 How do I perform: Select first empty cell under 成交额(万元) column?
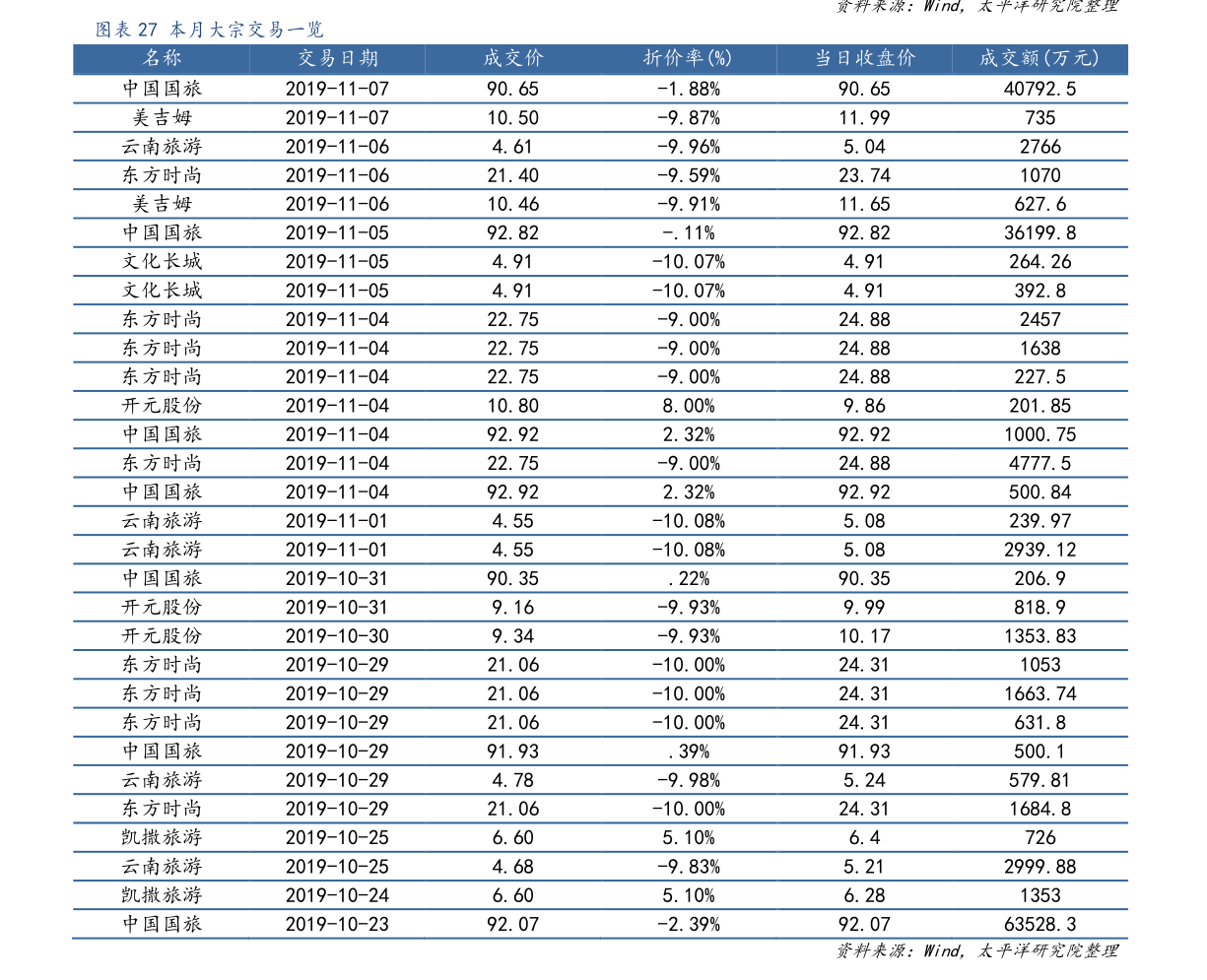pyautogui.click(x=1039, y=89)
